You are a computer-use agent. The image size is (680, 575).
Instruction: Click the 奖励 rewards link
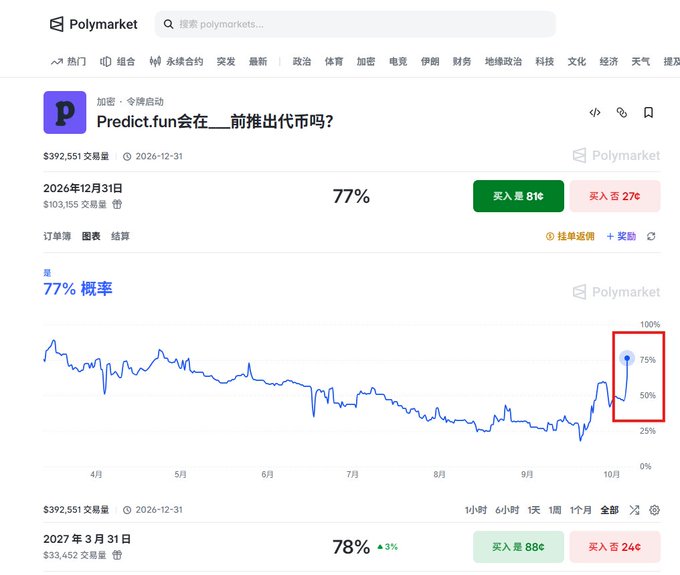point(621,236)
